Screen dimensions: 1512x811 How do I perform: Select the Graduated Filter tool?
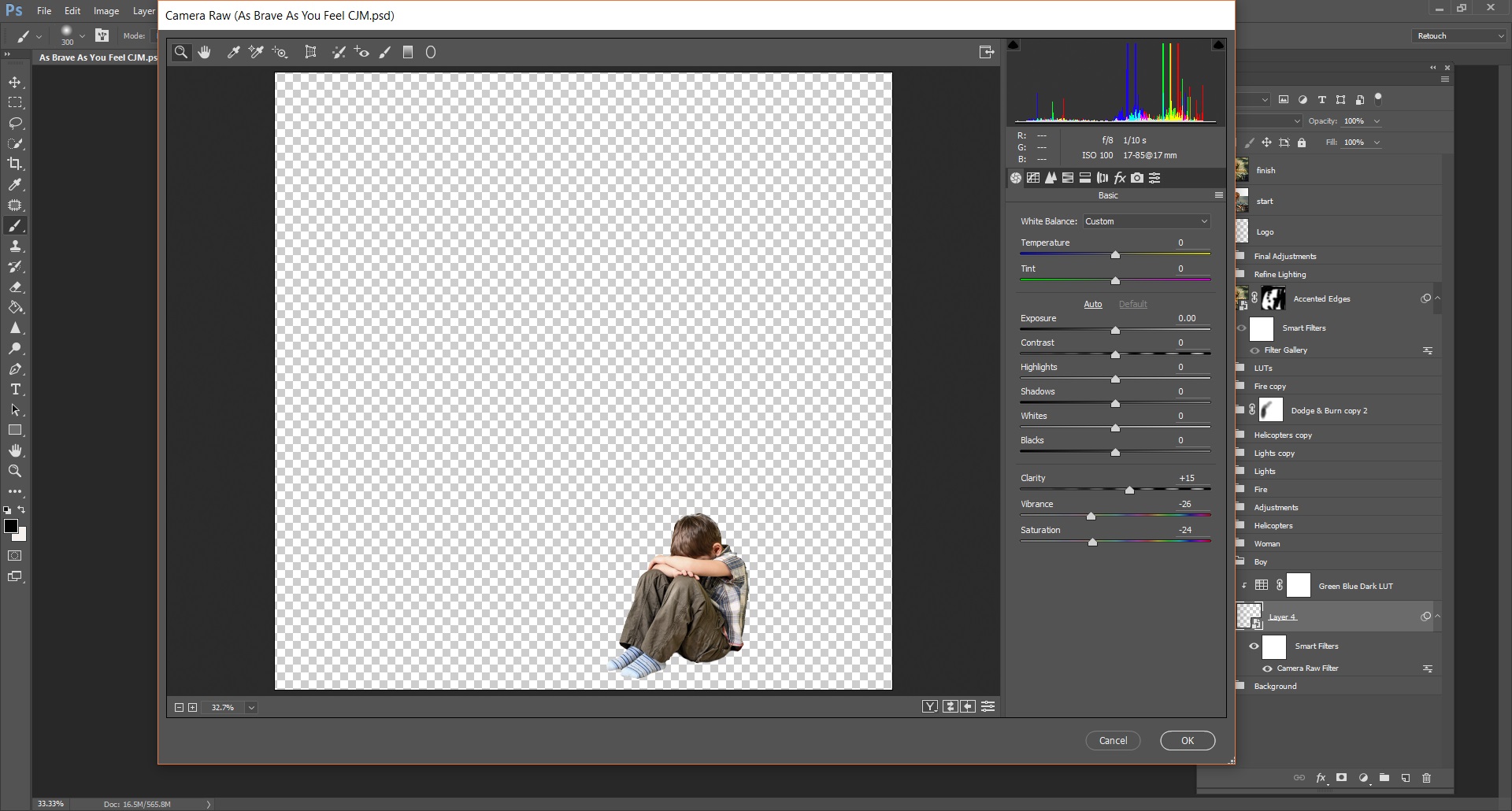tap(408, 53)
